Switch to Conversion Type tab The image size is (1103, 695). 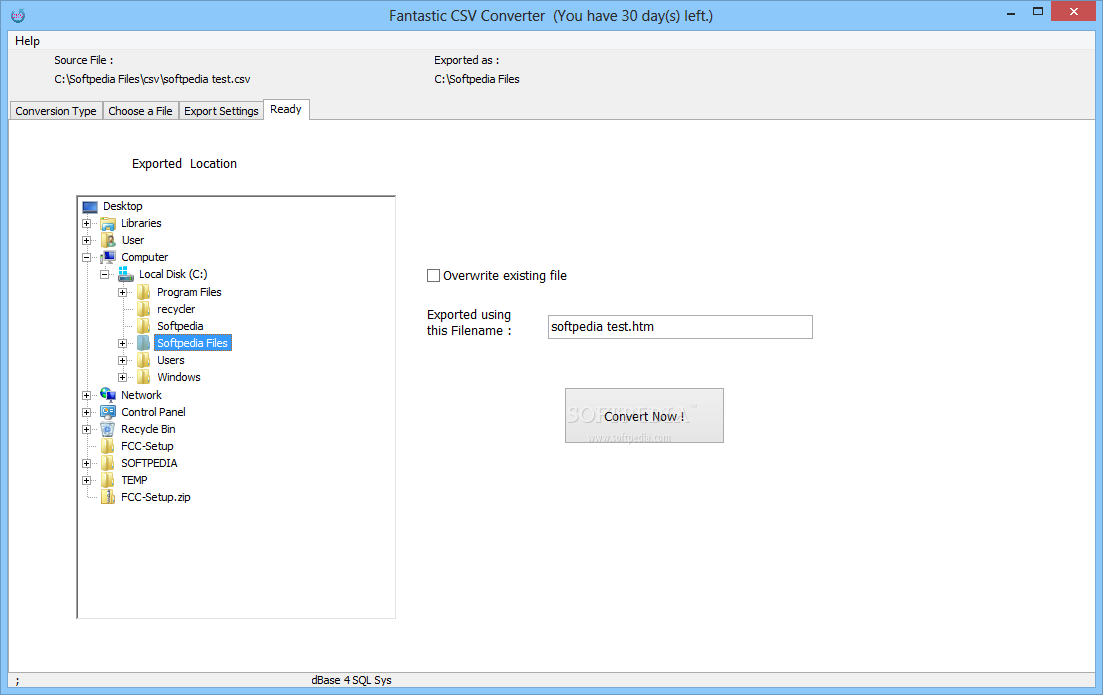click(x=56, y=111)
